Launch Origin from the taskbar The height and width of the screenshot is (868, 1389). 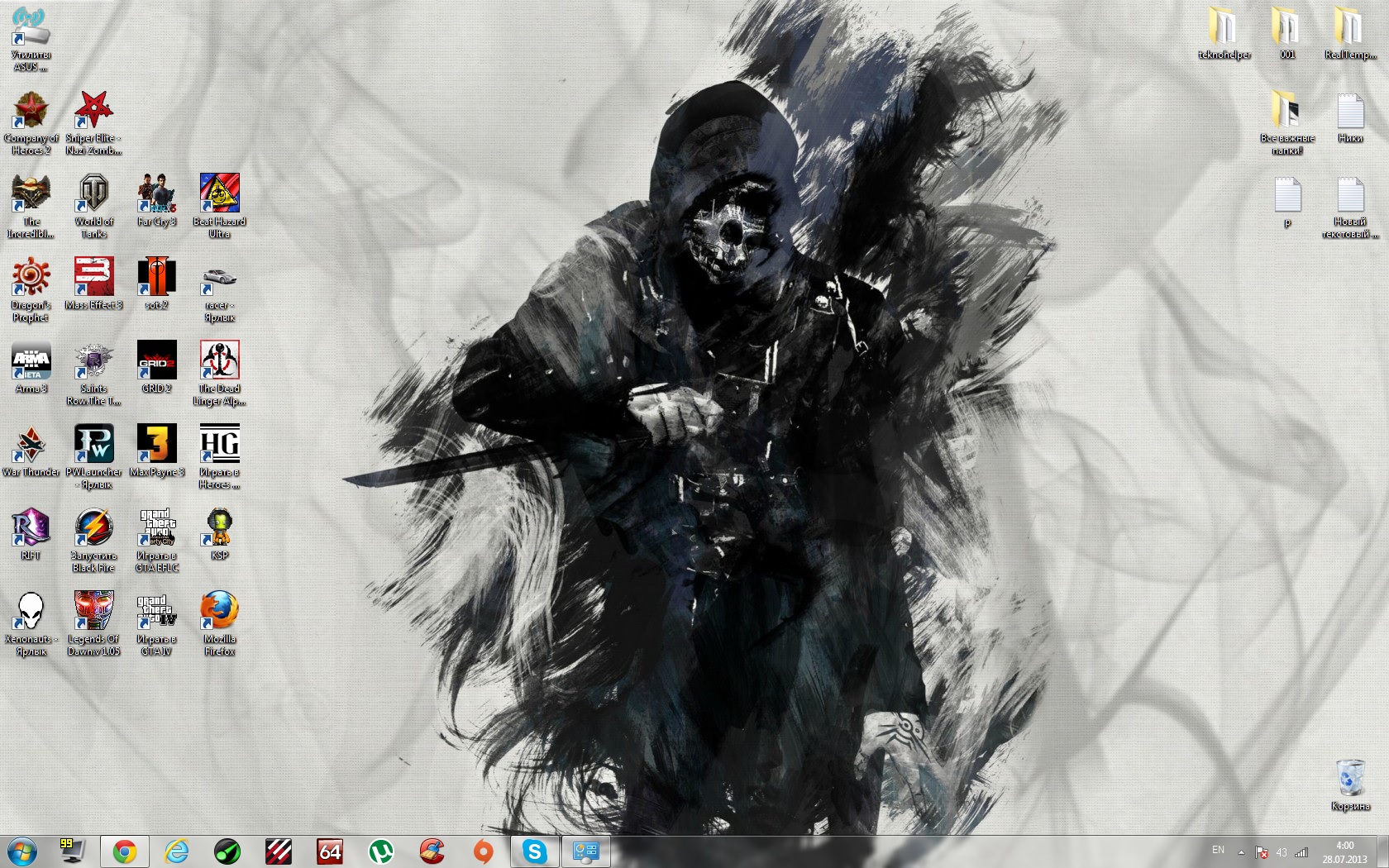coord(484,851)
